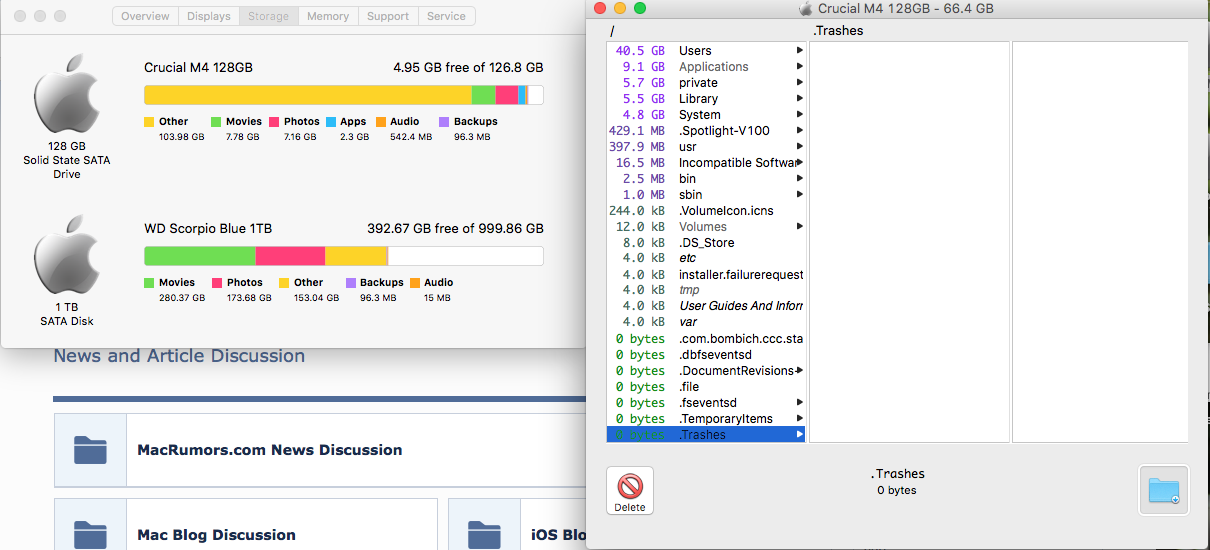The image size is (1210, 550).
Task: Click News and Article Discussion heading
Action: point(179,356)
